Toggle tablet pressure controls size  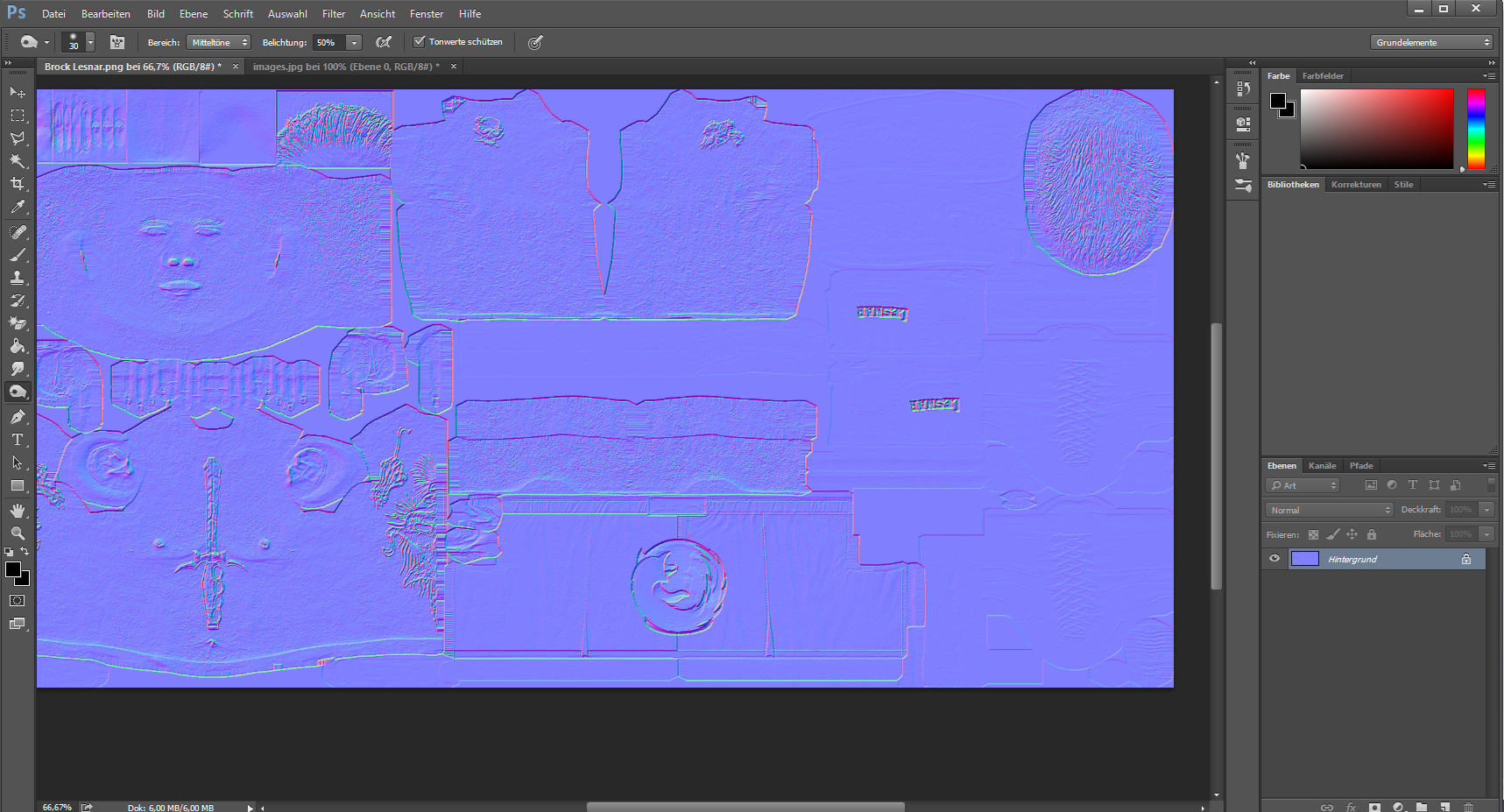coord(535,42)
